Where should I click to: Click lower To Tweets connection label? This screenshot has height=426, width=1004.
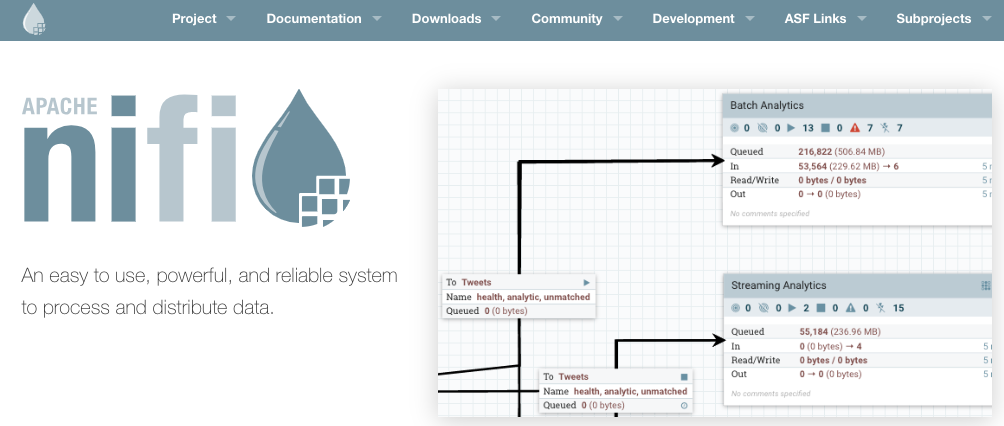[x=565, y=377]
